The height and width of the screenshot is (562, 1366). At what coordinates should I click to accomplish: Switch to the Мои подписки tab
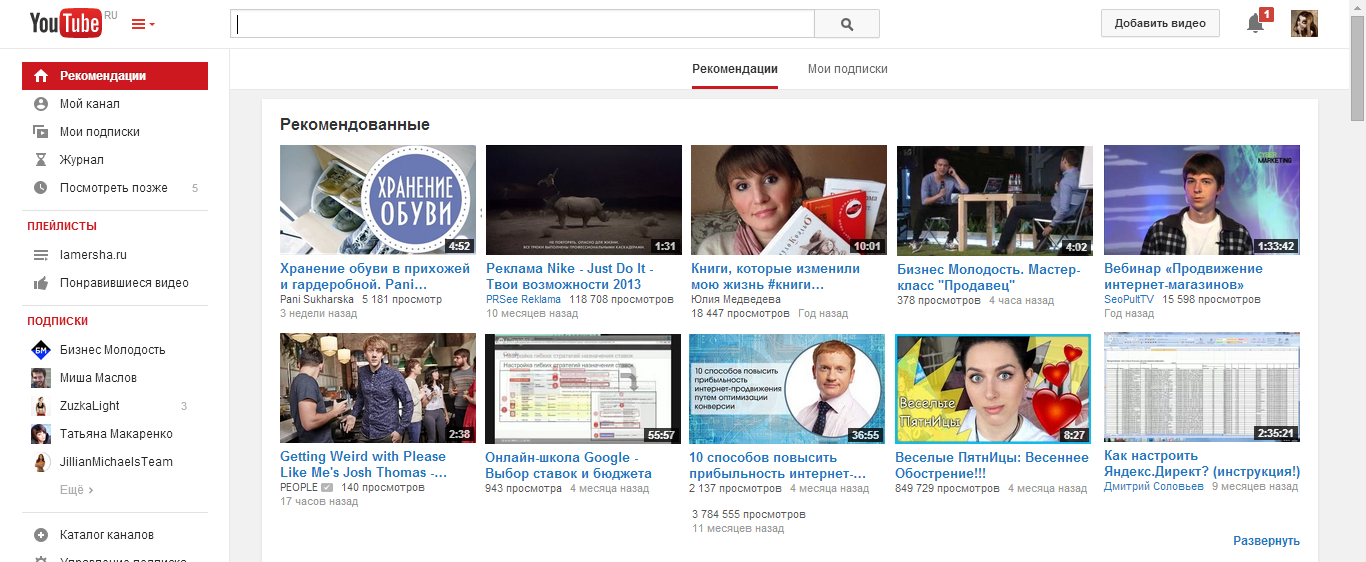click(x=847, y=69)
